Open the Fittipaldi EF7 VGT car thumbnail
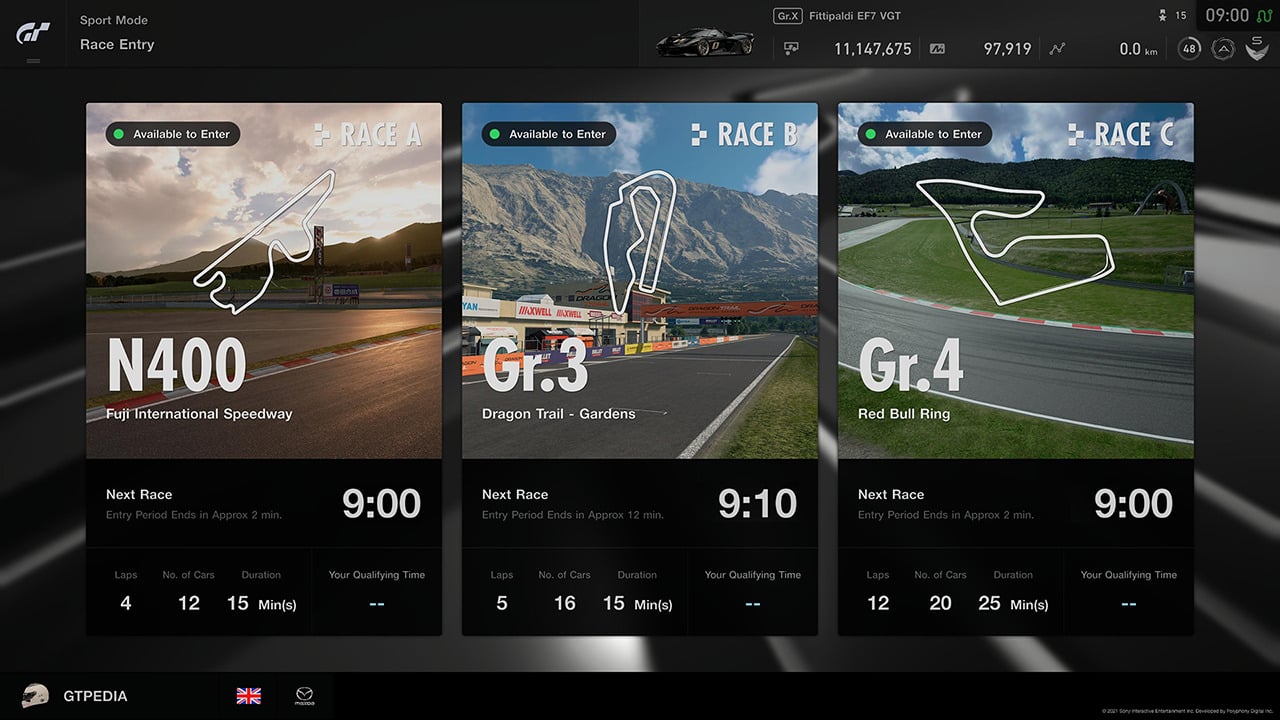 pos(705,43)
